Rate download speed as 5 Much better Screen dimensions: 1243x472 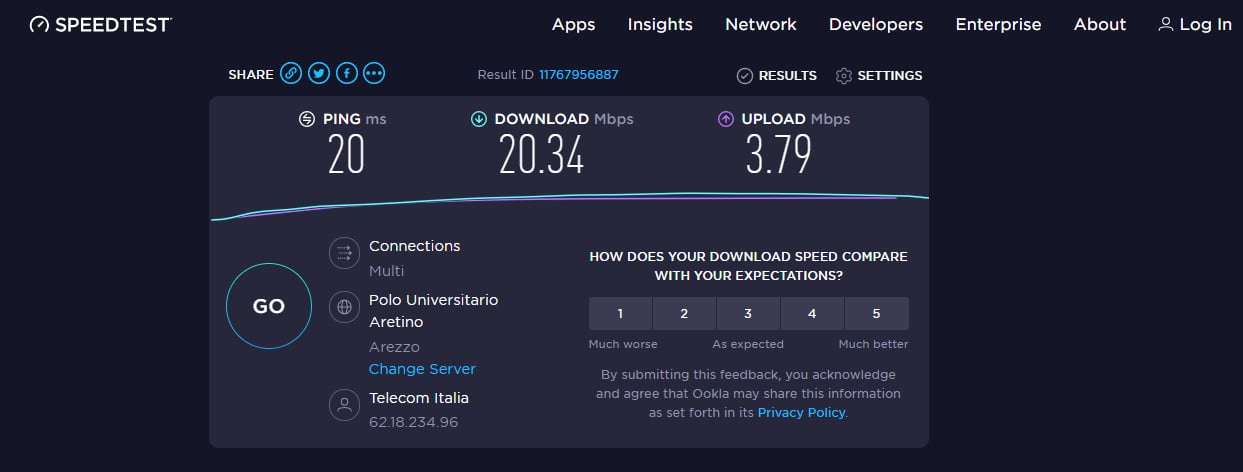tap(876, 313)
